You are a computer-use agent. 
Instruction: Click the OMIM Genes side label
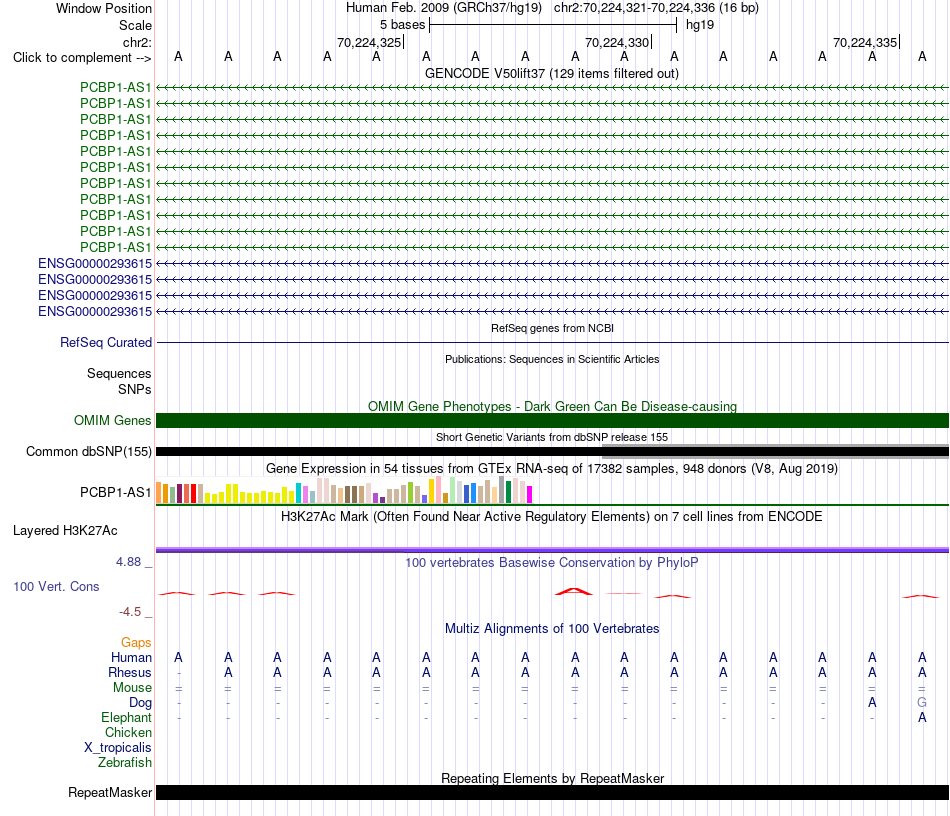[x=112, y=420]
